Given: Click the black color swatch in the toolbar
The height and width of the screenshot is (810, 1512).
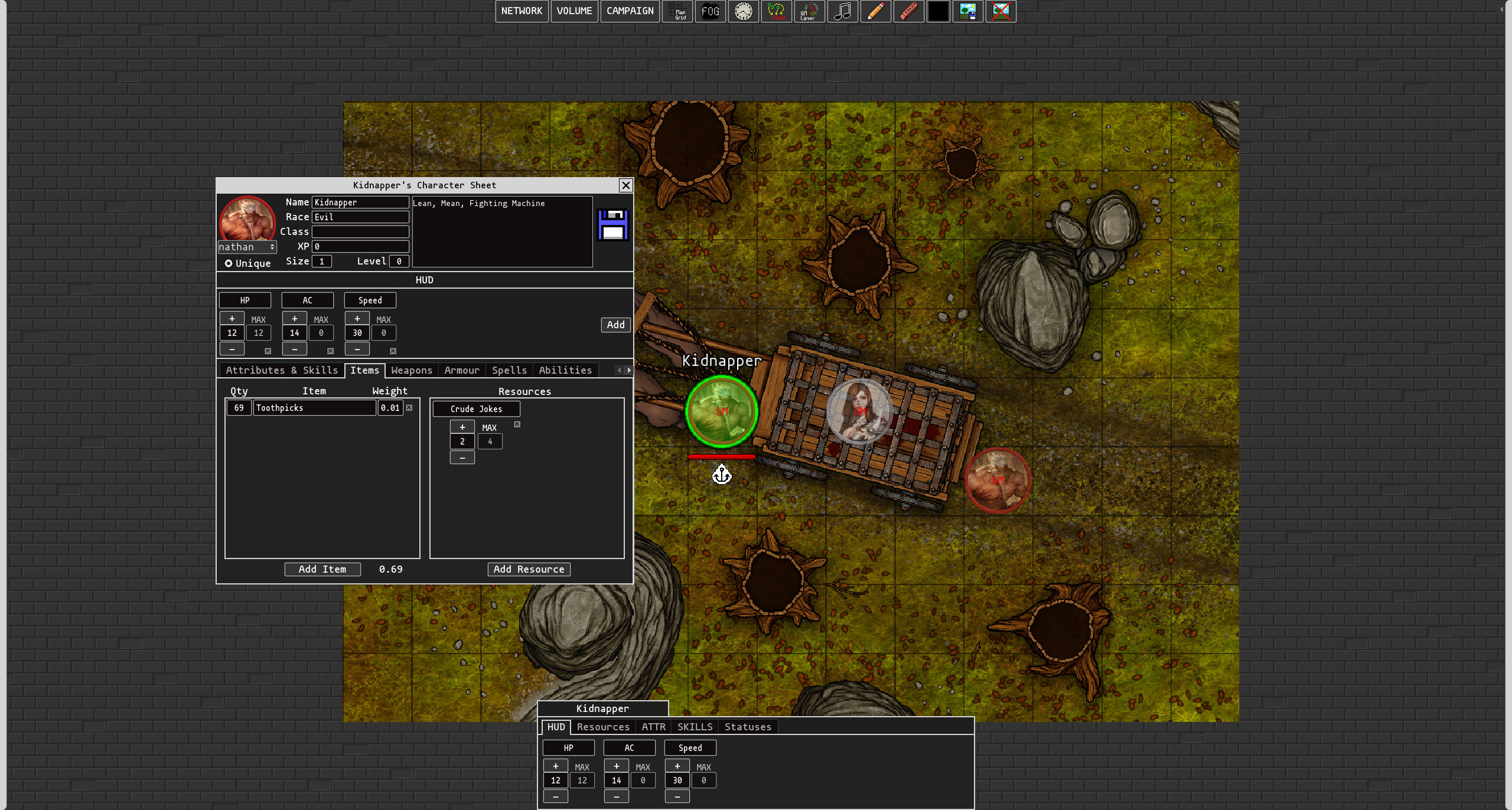Looking at the screenshot, I should pos(939,11).
